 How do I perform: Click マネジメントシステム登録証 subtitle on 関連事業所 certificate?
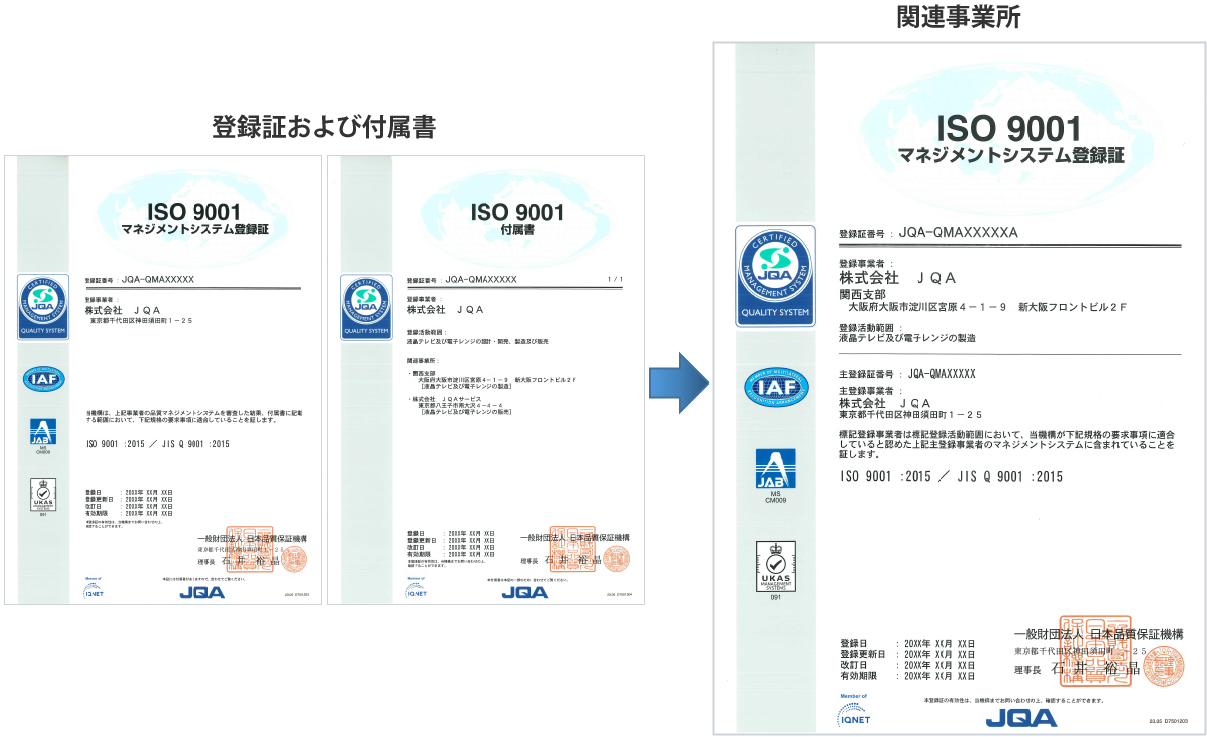point(1010,156)
